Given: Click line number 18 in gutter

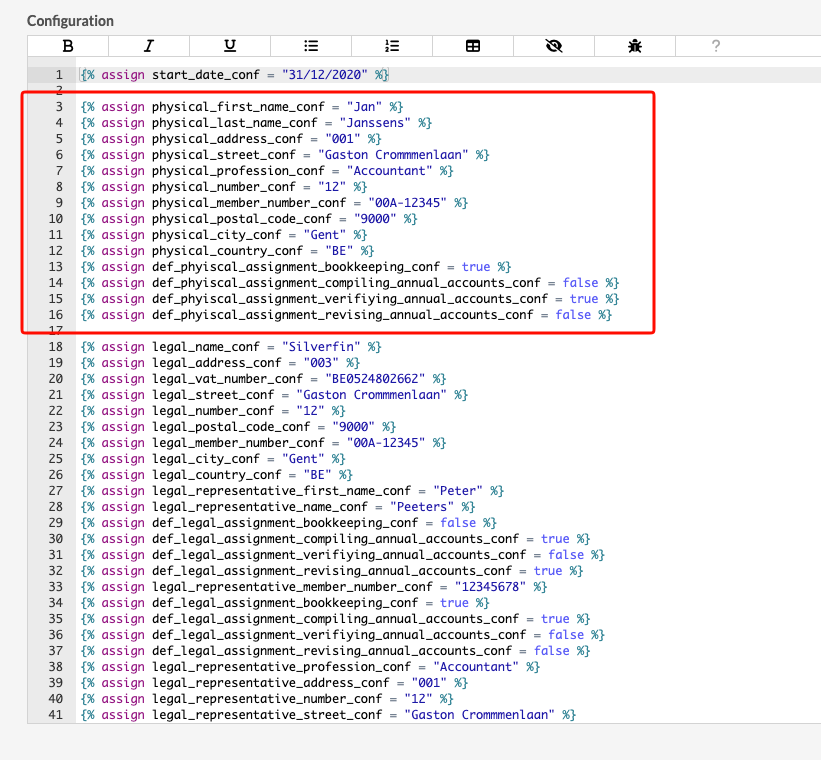Looking at the screenshot, I should [x=56, y=347].
